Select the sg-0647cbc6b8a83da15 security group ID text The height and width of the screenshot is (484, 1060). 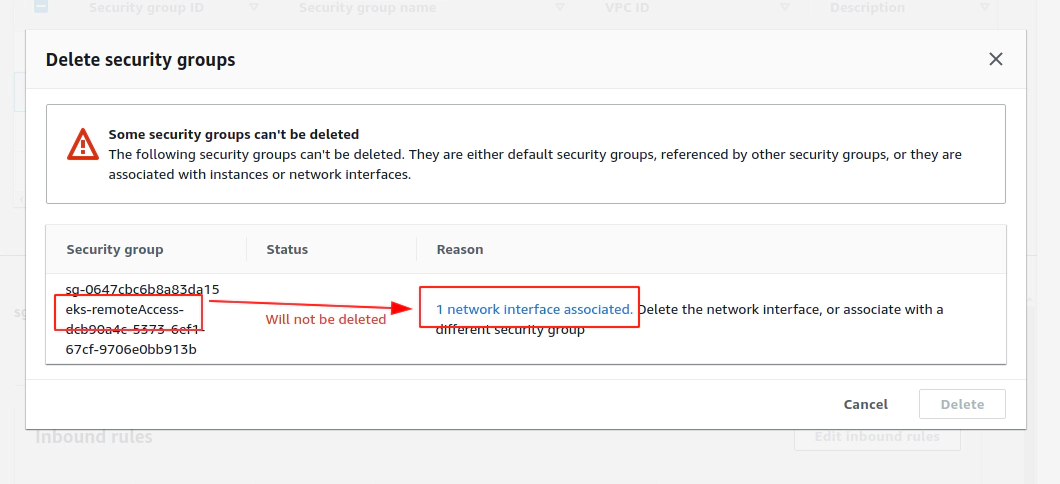(x=143, y=289)
